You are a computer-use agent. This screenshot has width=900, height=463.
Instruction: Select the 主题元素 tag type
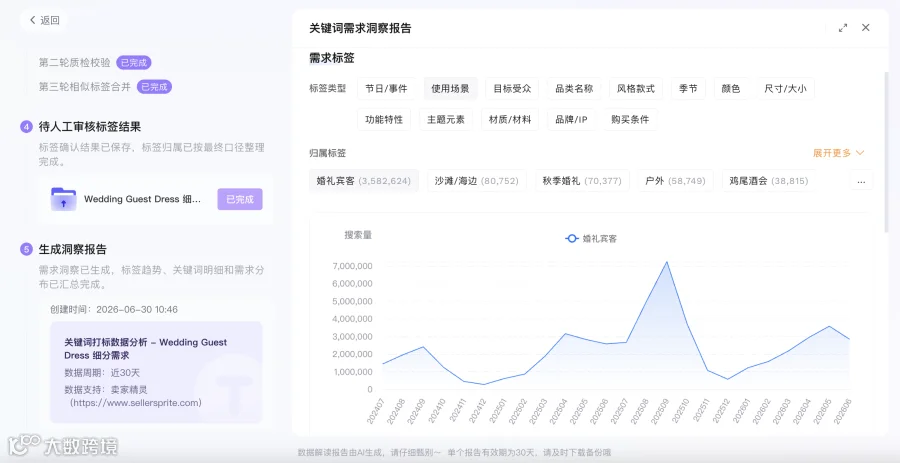446,120
